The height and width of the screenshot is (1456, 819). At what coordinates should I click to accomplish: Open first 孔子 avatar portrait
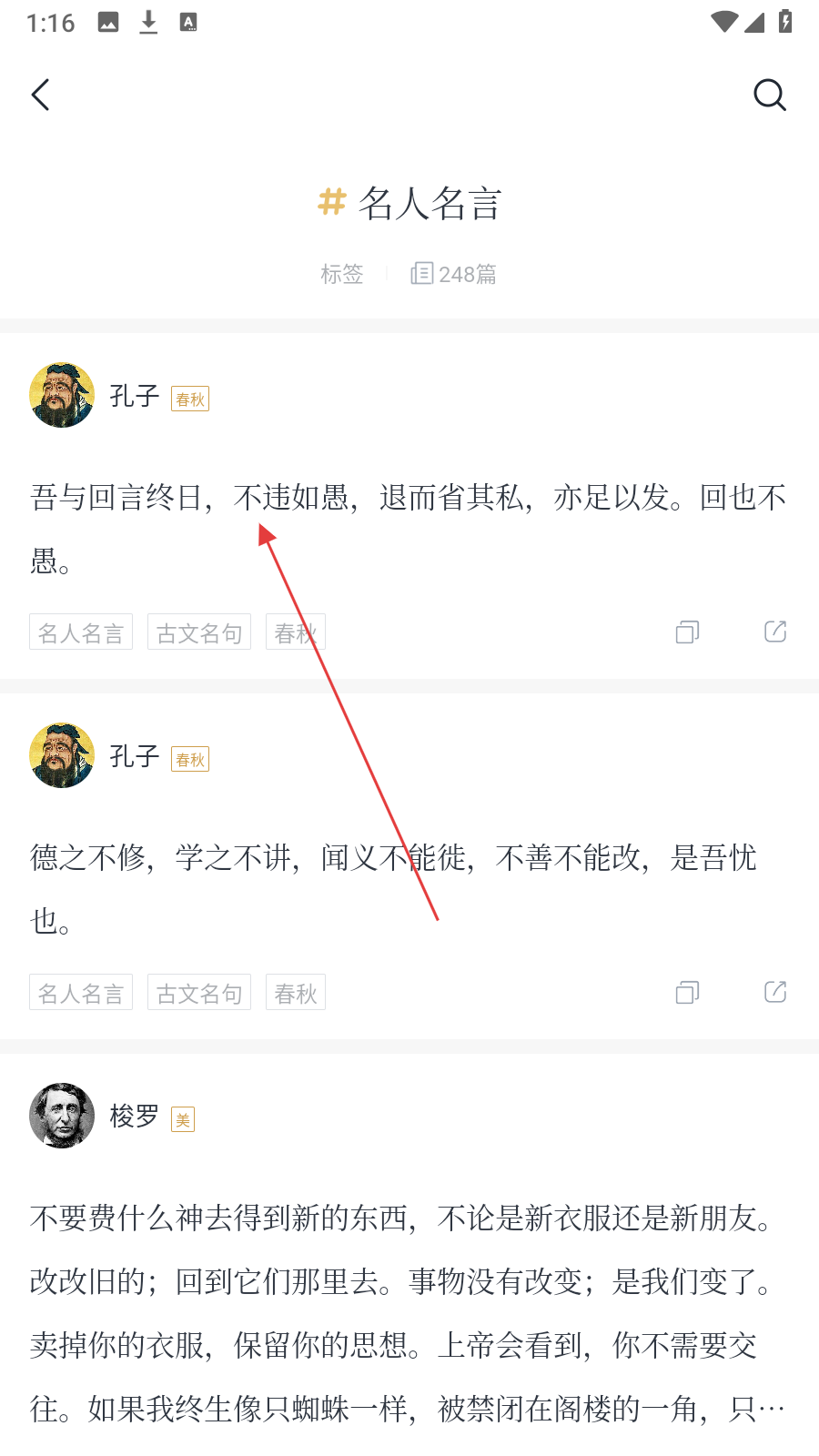coord(62,396)
